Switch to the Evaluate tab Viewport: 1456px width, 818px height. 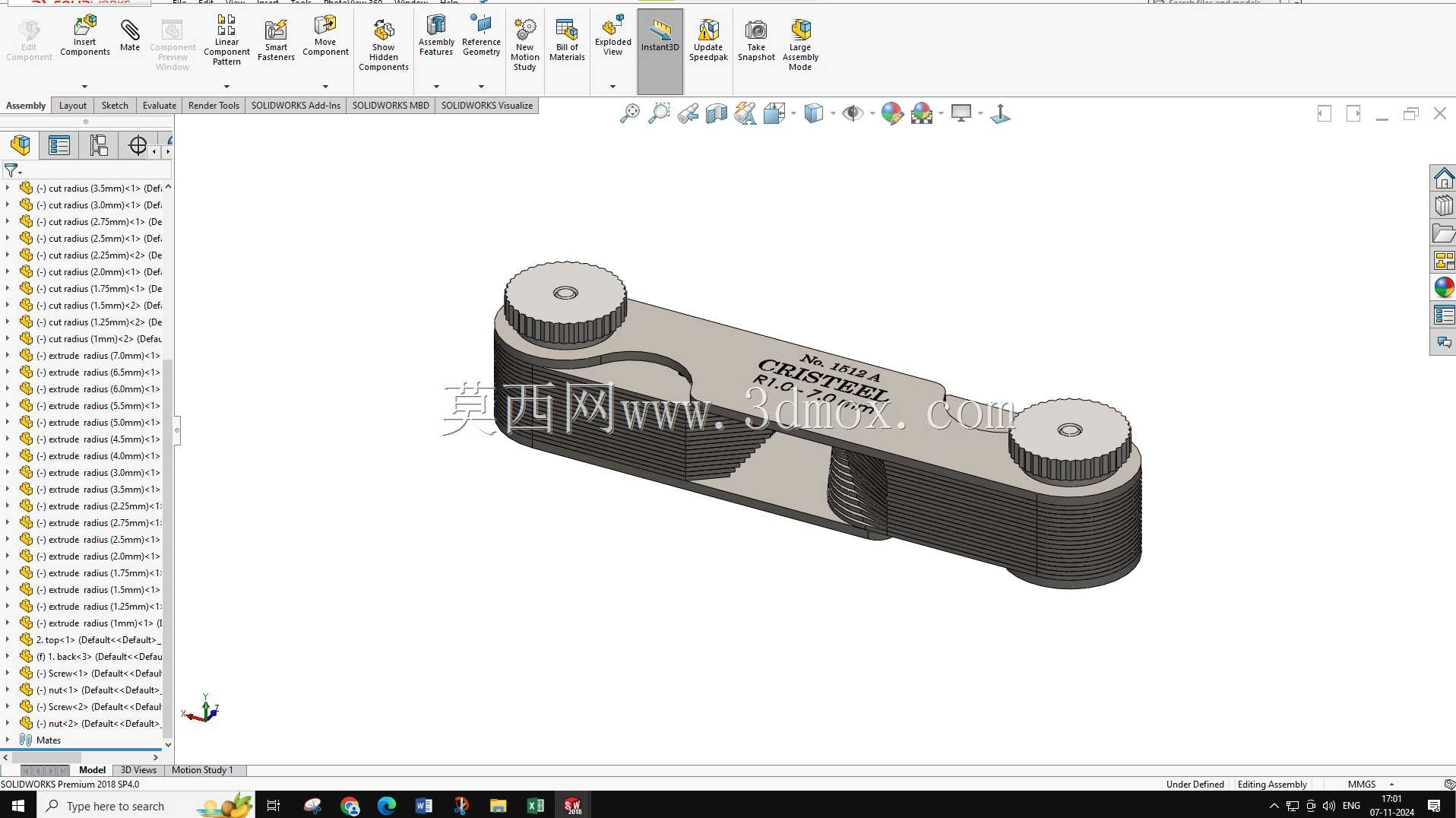[160, 106]
